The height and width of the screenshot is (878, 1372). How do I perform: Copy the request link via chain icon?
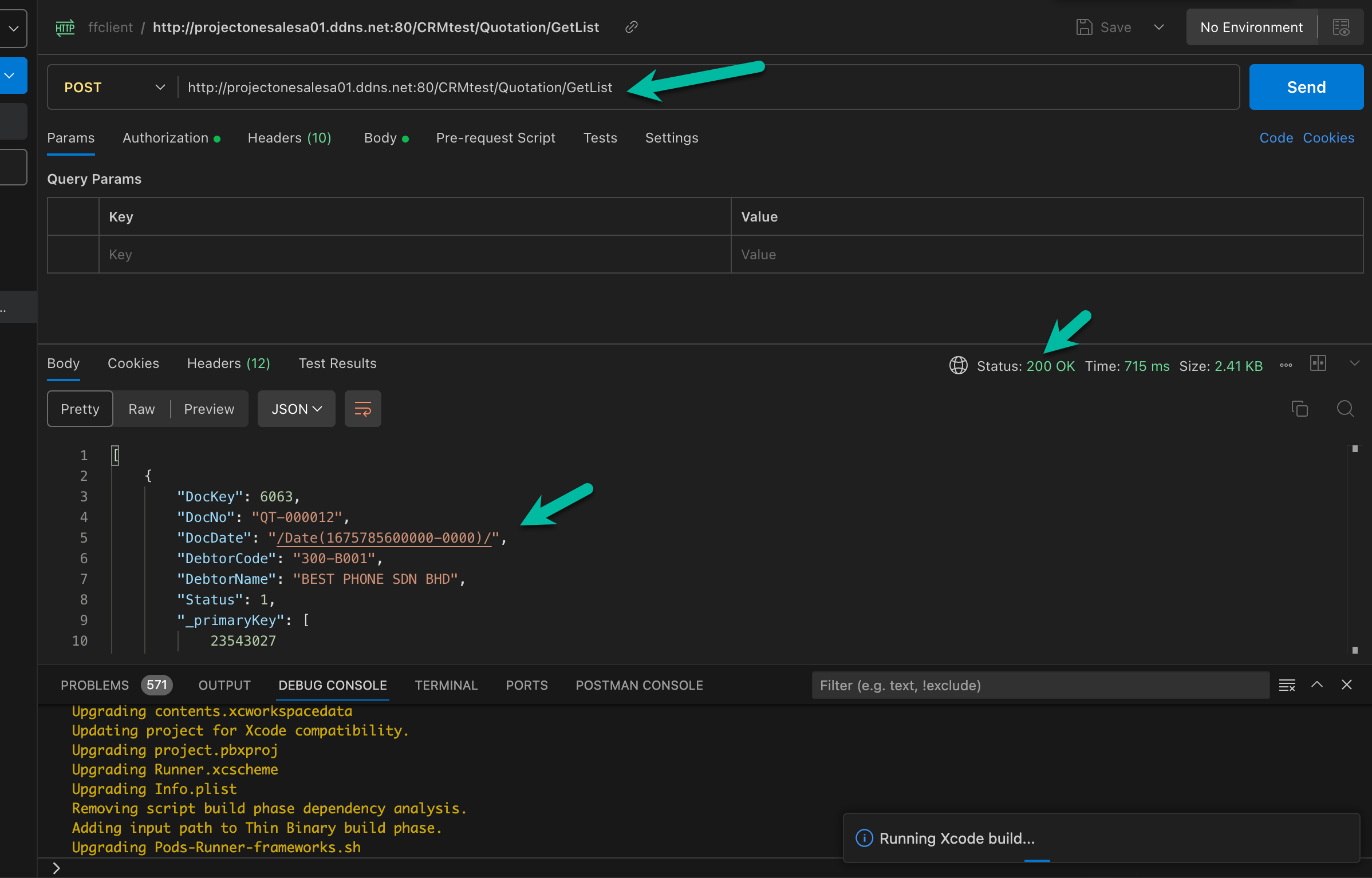tap(632, 27)
